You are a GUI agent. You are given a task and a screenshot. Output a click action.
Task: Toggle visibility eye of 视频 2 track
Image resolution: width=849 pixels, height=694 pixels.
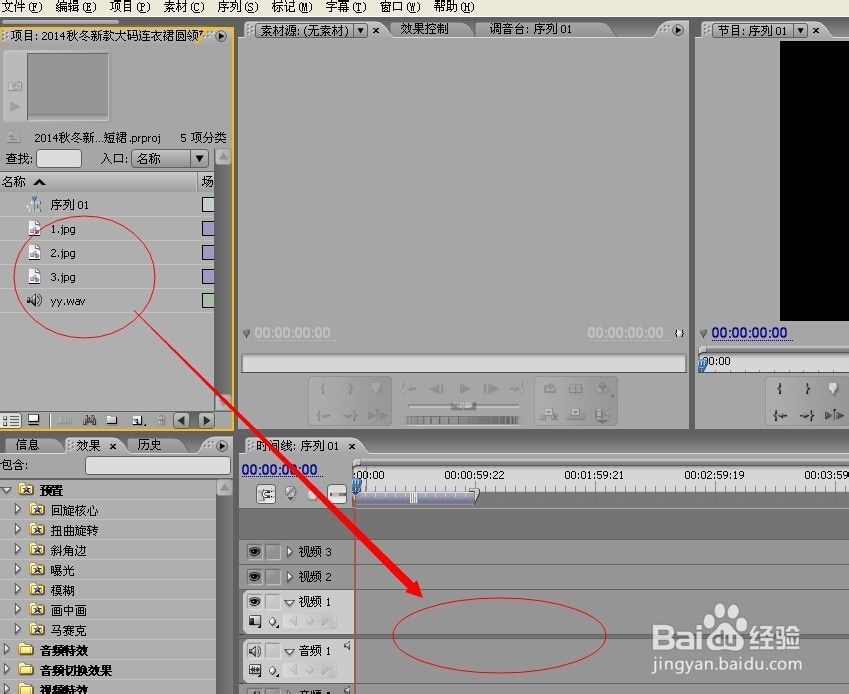coord(254,577)
